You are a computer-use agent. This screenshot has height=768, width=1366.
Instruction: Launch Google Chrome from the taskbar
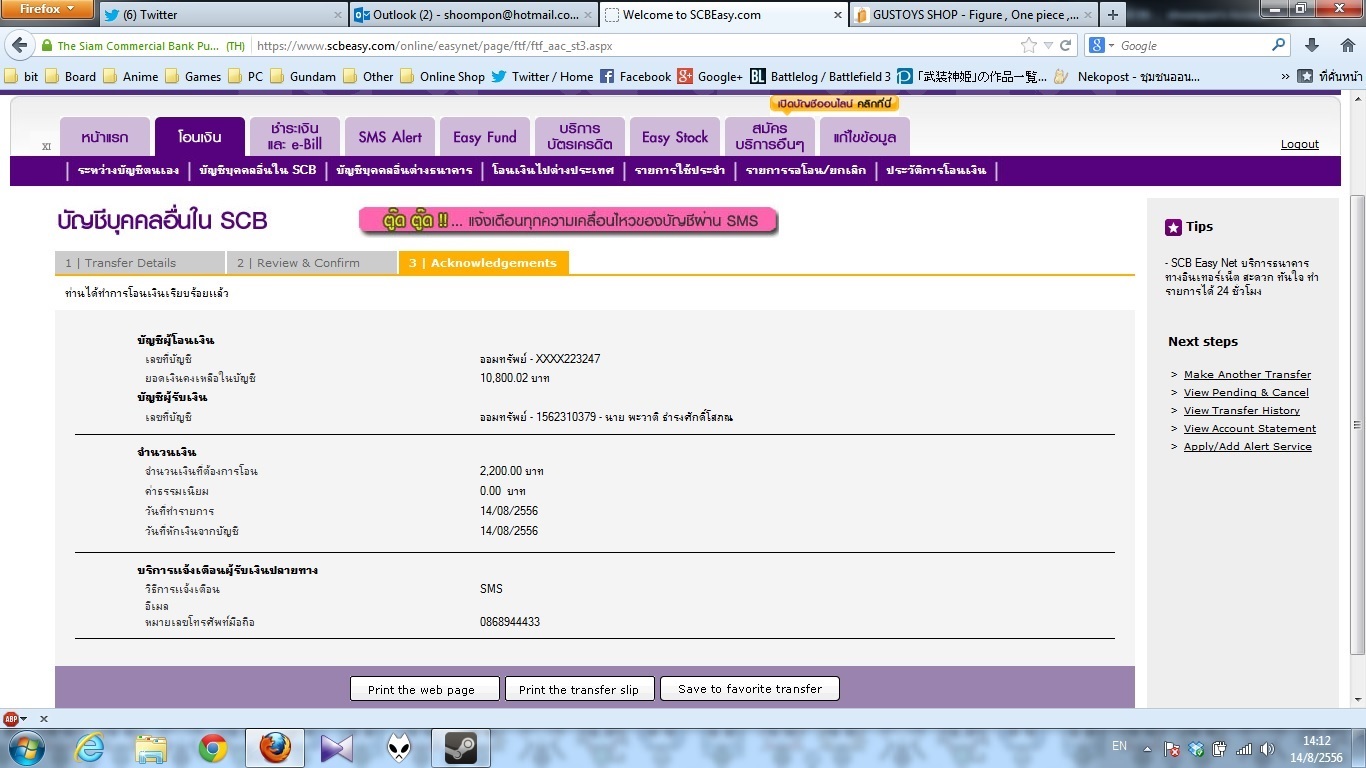pyautogui.click(x=213, y=748)
